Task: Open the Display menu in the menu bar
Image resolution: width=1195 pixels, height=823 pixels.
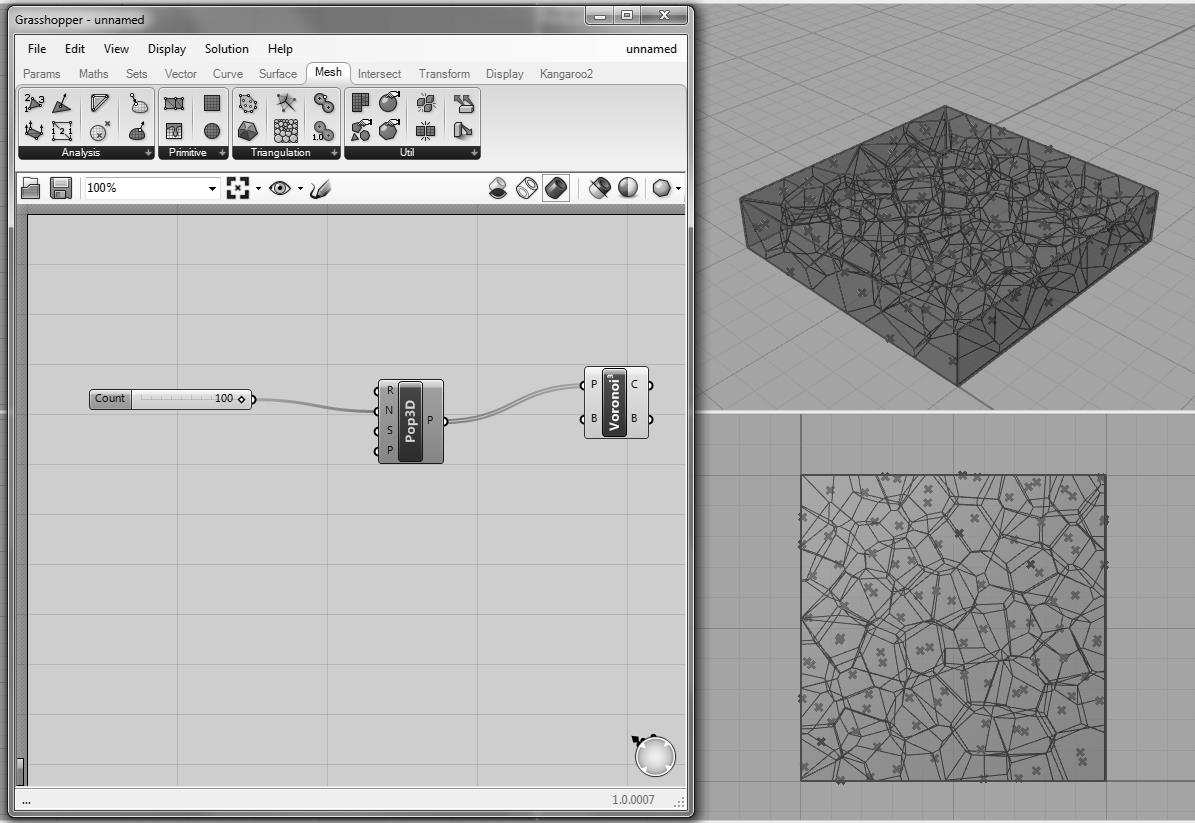Action: tap(167, 49)
